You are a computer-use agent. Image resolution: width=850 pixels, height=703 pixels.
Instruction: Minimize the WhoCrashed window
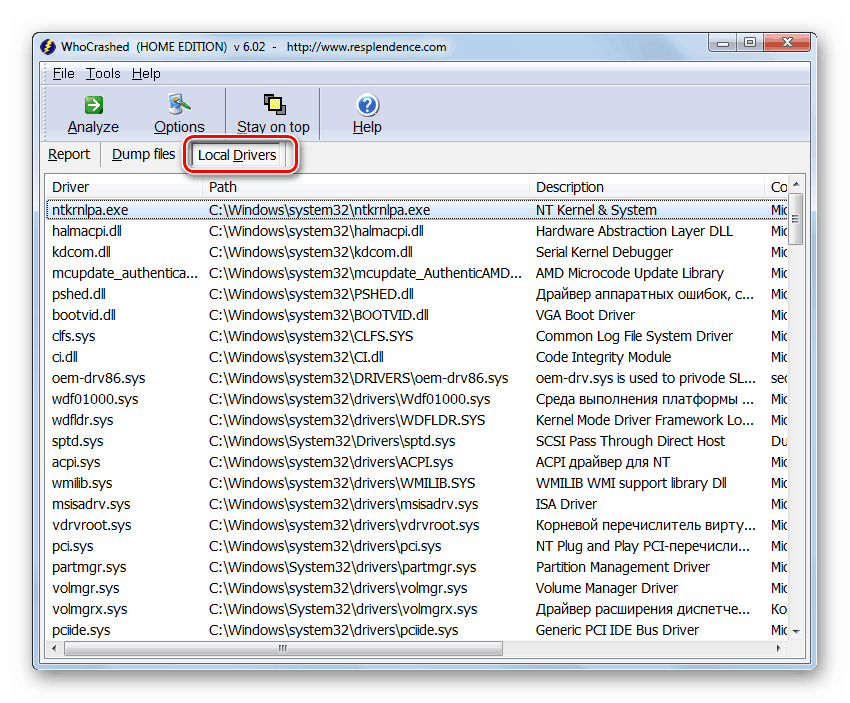click(x=723, y=43)
